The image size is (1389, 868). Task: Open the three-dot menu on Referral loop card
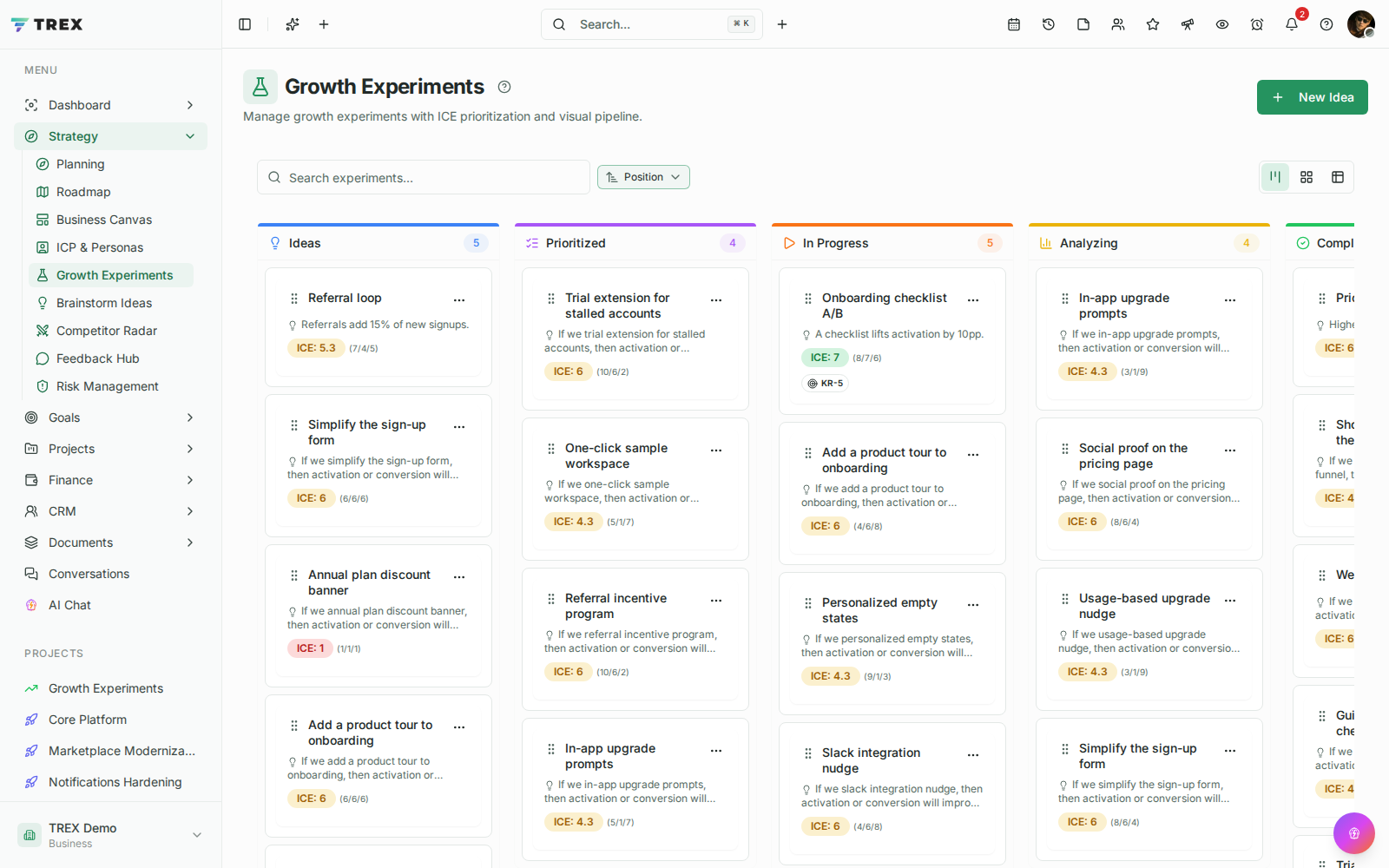459,299
